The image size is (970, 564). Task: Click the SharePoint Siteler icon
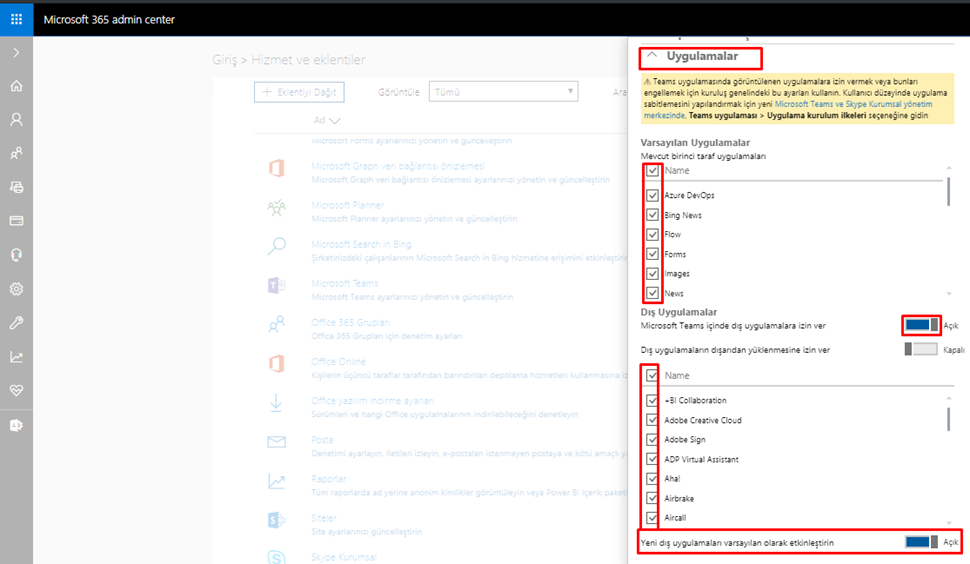[277, 520]
